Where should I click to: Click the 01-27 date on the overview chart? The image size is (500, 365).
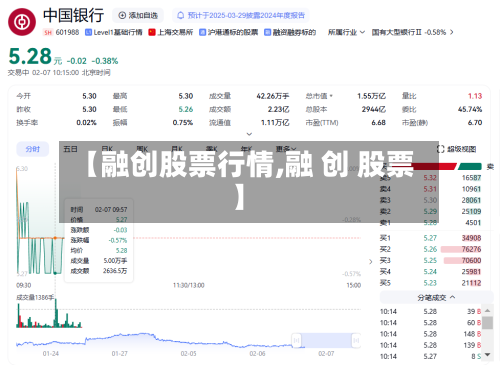(119, 354)
